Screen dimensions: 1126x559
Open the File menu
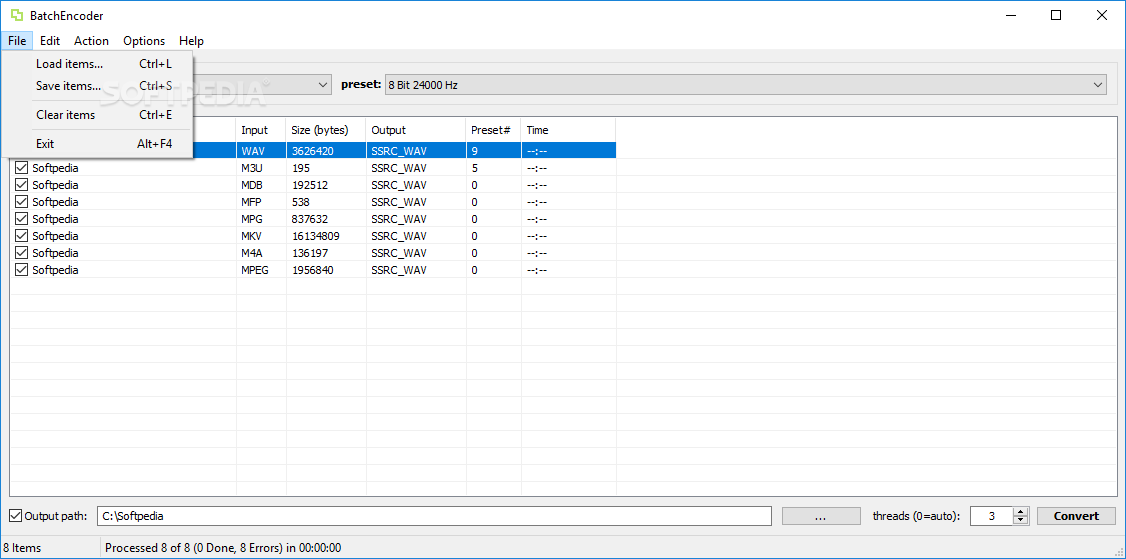coord(17,41)
